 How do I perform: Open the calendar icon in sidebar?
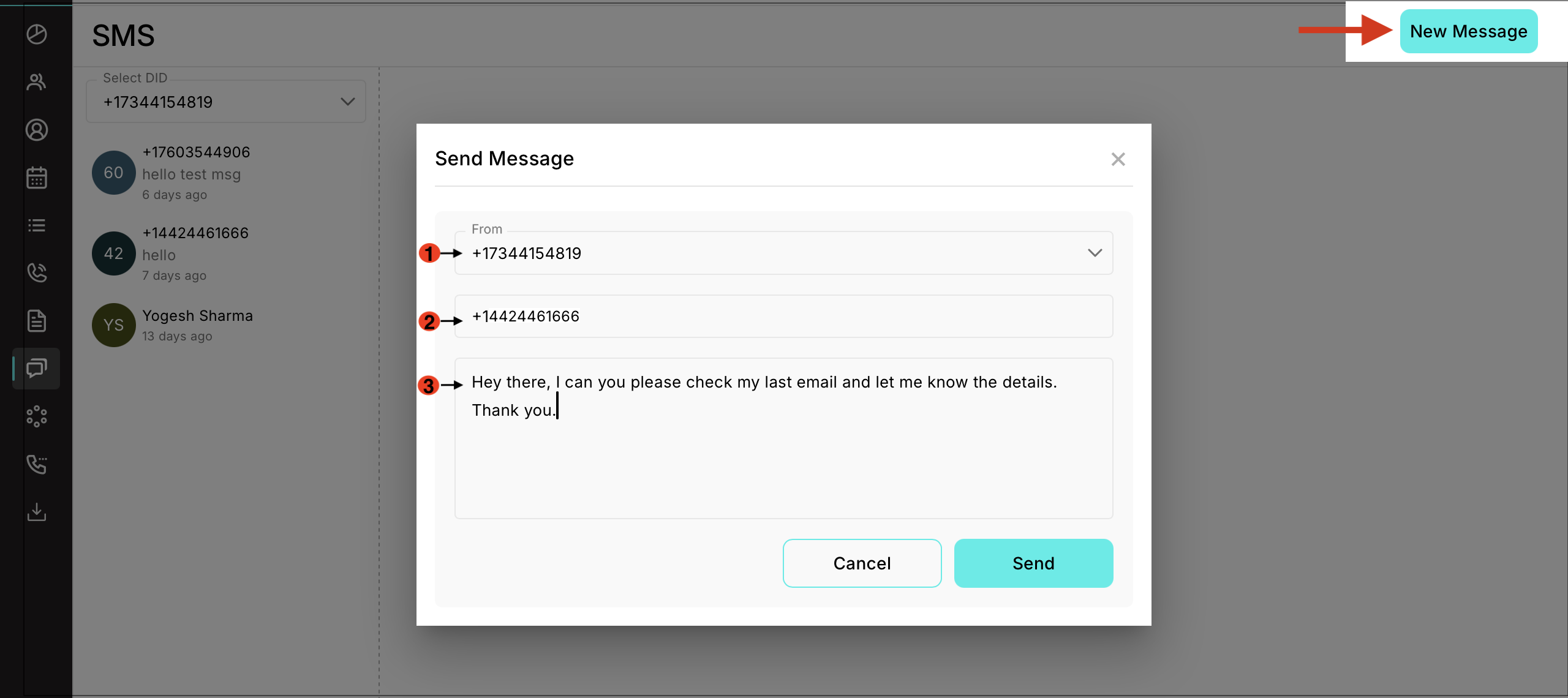click(x=37, y=178)
